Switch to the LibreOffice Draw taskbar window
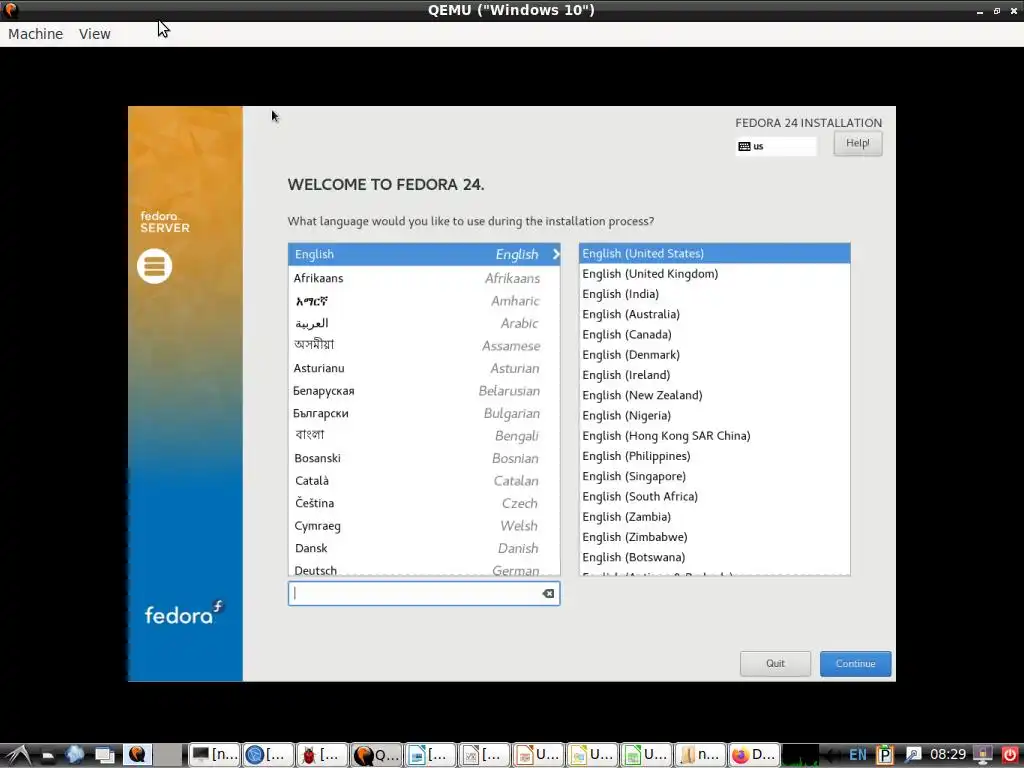Viewport: 1024px width, 768px height. pos(592,755)
